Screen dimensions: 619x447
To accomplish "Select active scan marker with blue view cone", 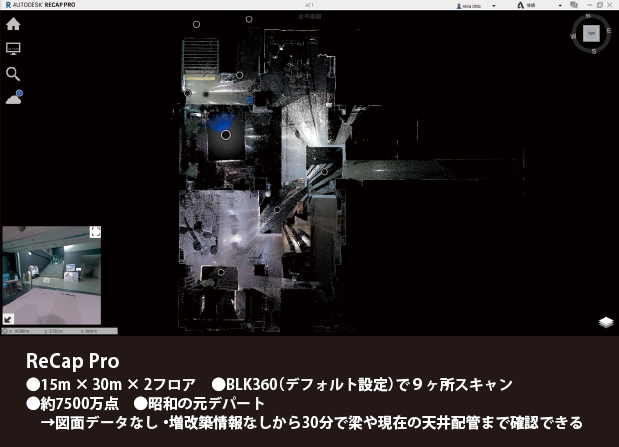I will click(x=225, y=135).
